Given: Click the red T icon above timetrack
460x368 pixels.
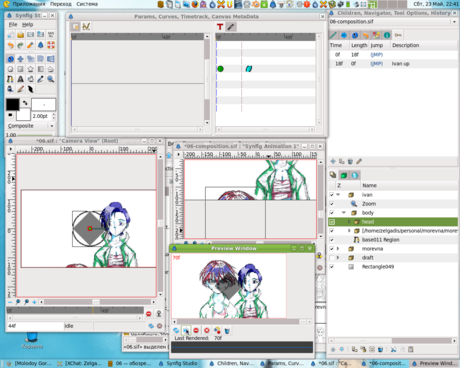Looking at the screenshot, I should (x=220, y=27).
